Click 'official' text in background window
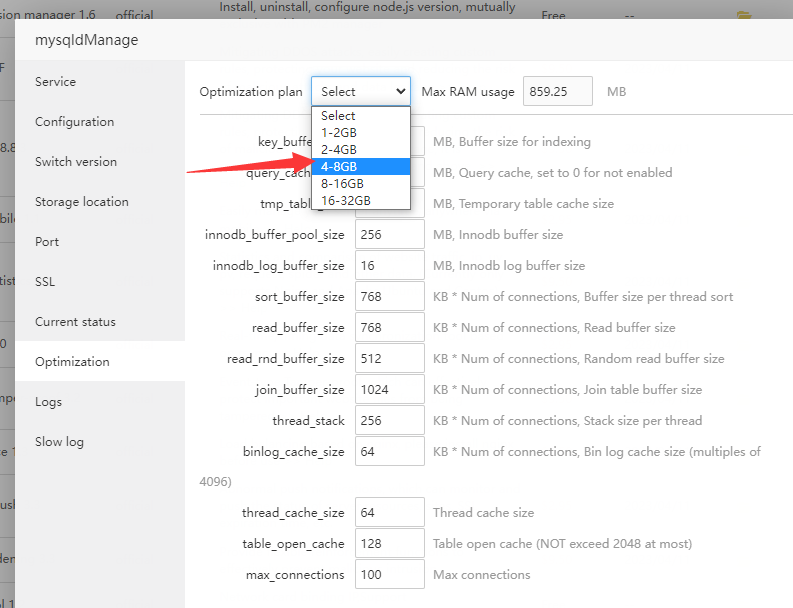 (x=134, y=15)
